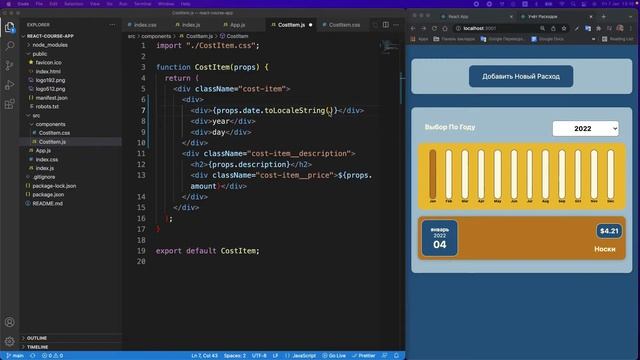Click the Носки cost item card

click(x=522, y=238)
